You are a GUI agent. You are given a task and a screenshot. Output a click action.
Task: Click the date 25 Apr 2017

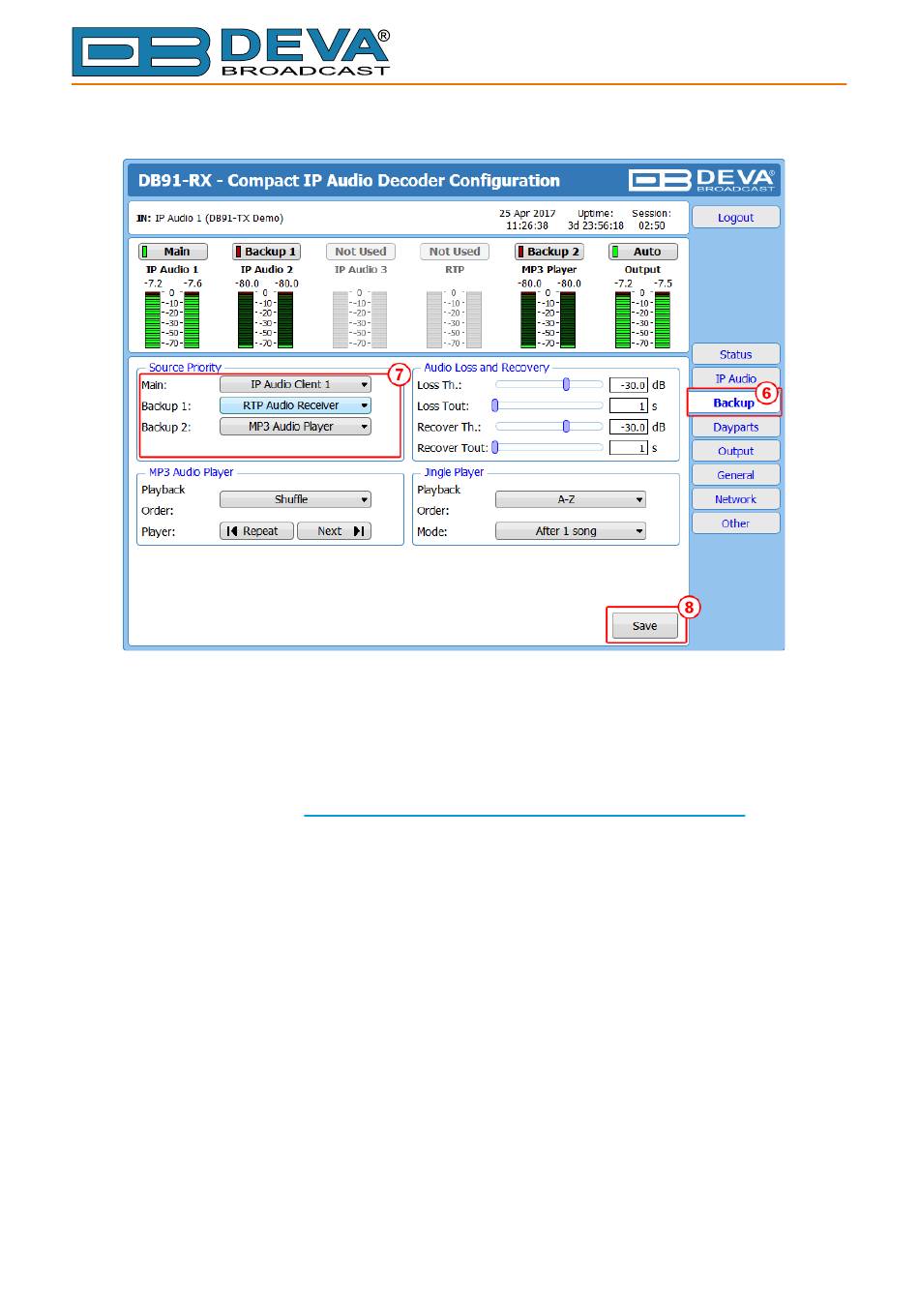click(527, 214)
